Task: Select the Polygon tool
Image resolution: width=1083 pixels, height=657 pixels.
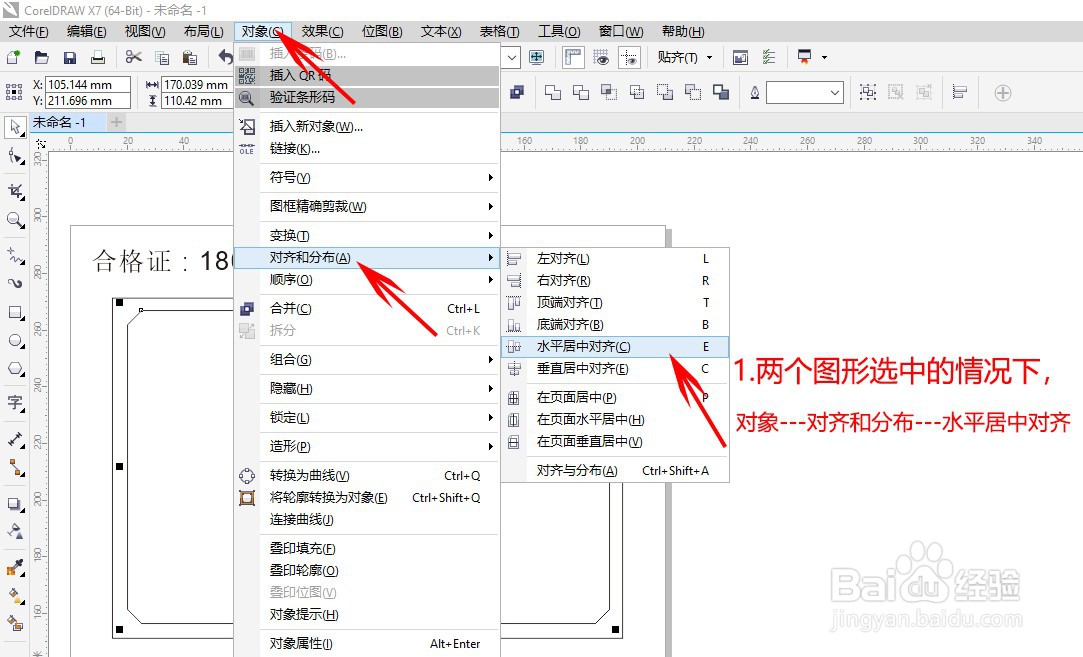Action: click(x=15, y=368)
